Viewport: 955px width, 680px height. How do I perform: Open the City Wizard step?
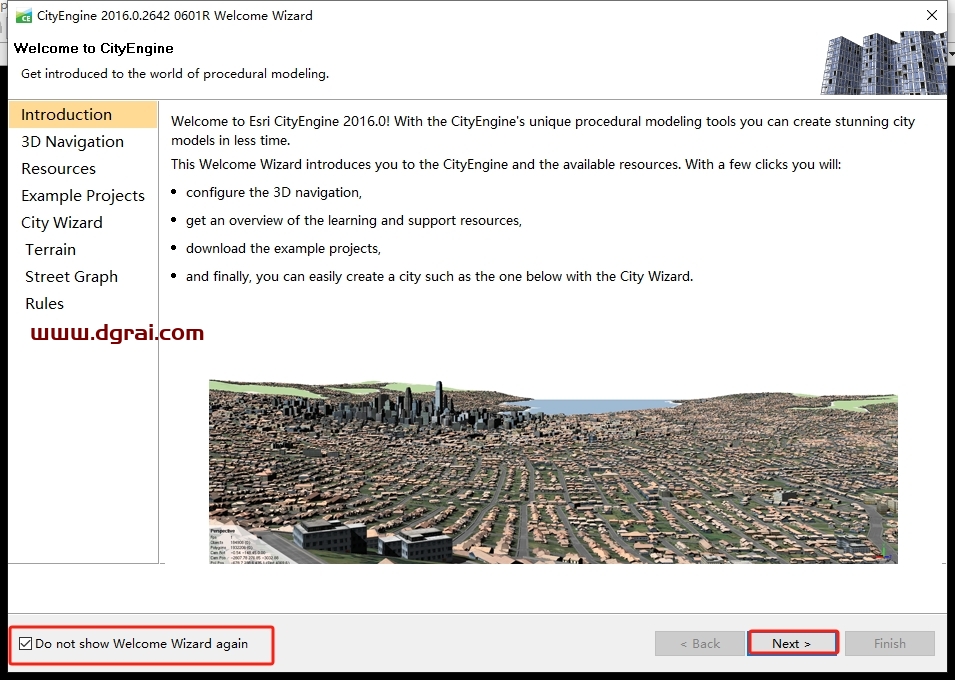coord(62,222)
